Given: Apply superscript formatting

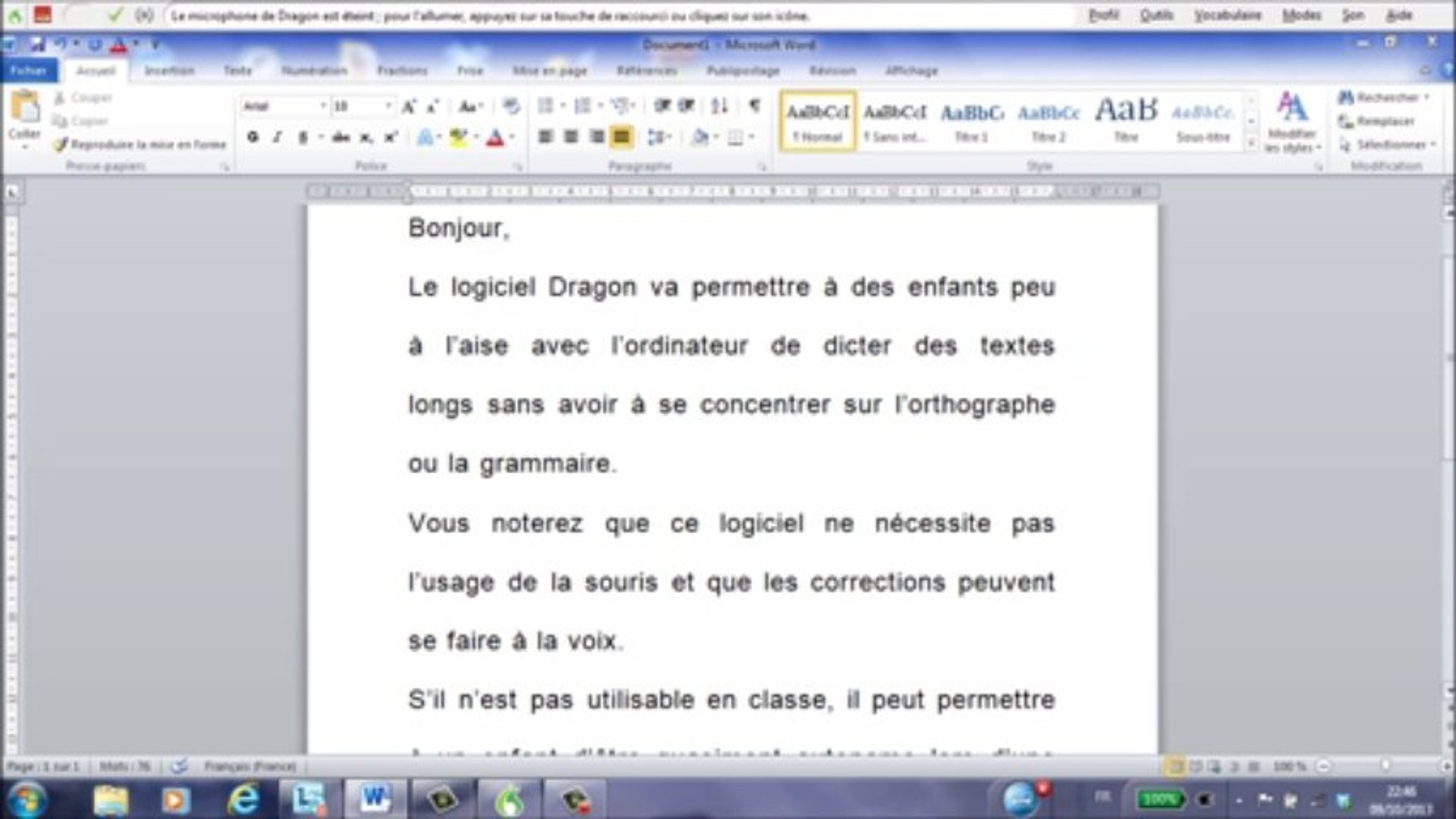Looking at the screenshot, I should tap(391, 137).
